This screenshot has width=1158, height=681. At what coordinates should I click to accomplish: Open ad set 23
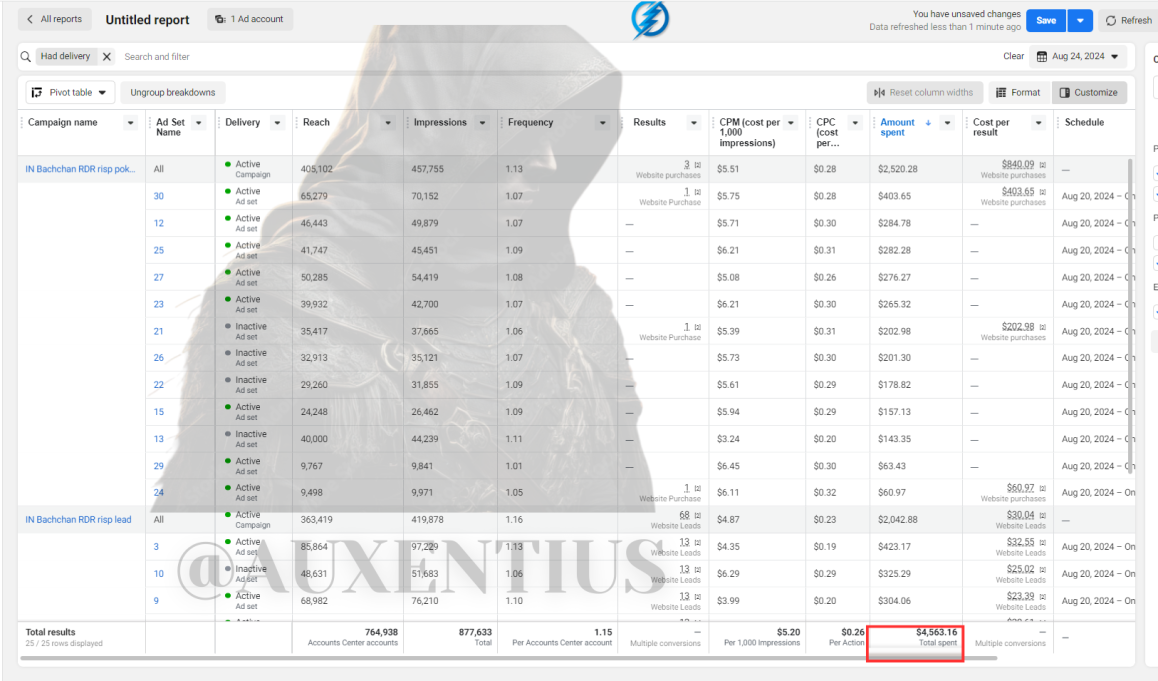pos(159,304)
